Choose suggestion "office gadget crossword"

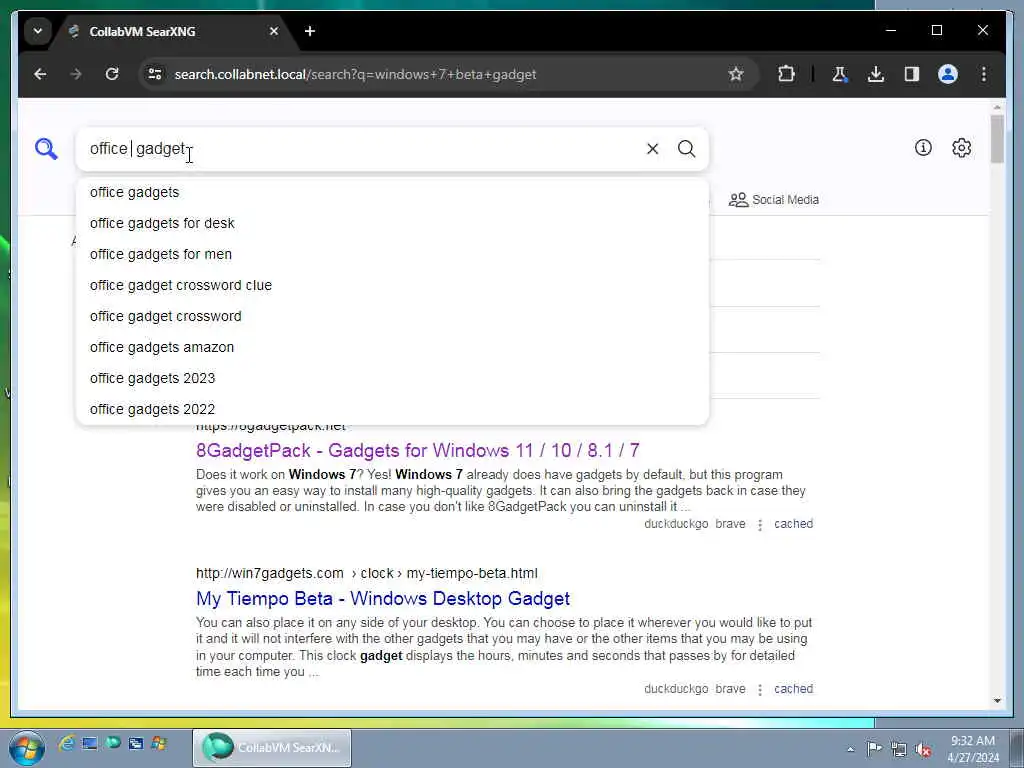tap(392, 316)
